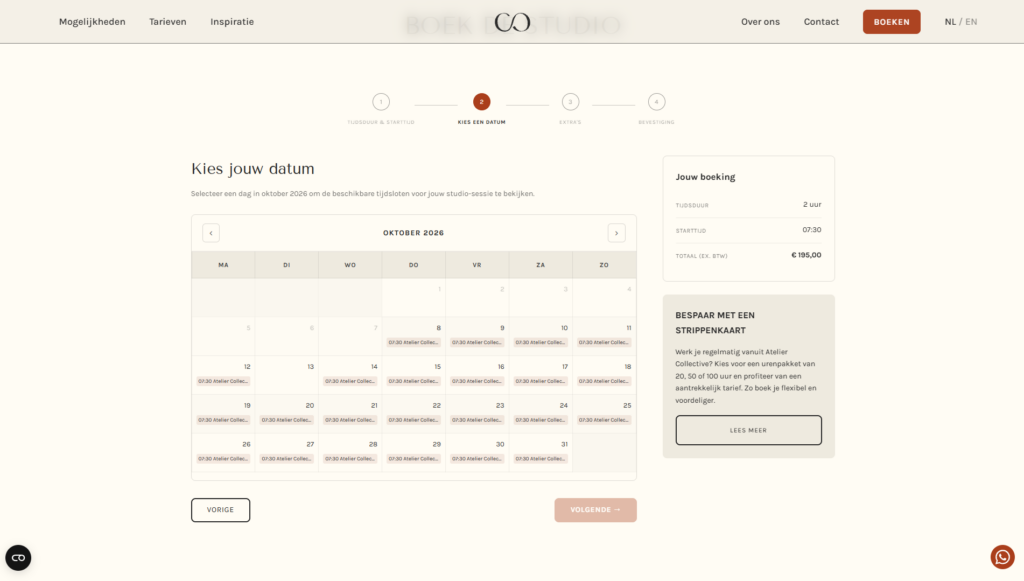Image resolution: width=1024 pixels, height=581 pixels.
Task: Select the 07:30 slot on October 18
Action: (x=603, y=381)
